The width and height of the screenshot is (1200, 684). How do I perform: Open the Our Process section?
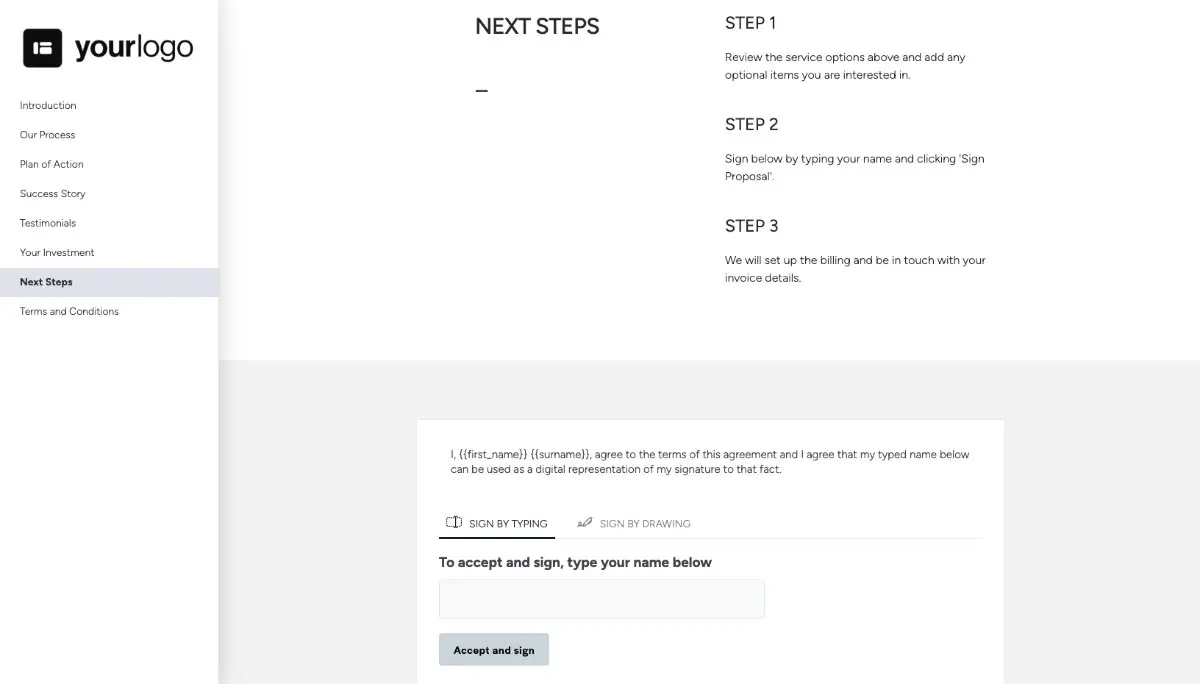pos(47,134)
